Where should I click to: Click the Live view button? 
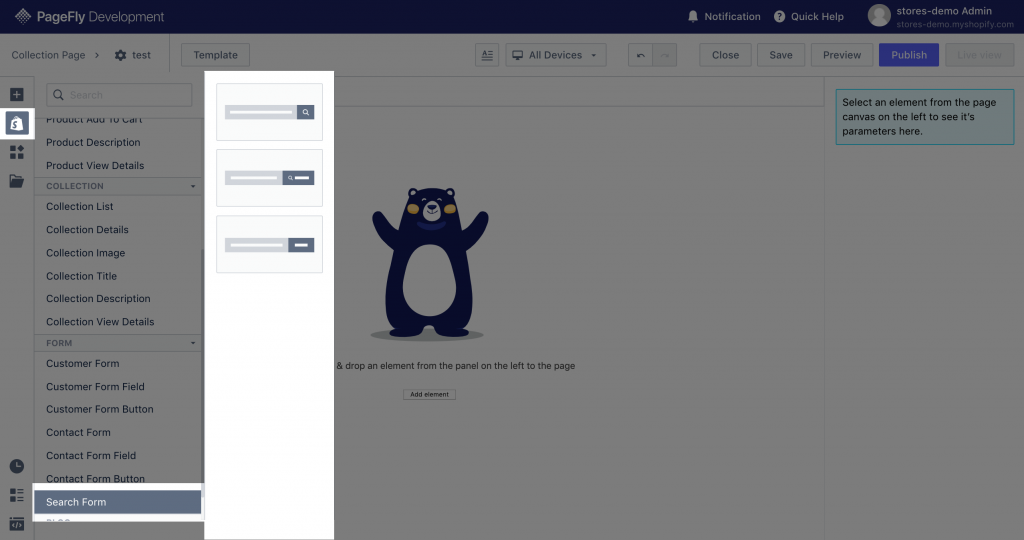coord(979,56)
